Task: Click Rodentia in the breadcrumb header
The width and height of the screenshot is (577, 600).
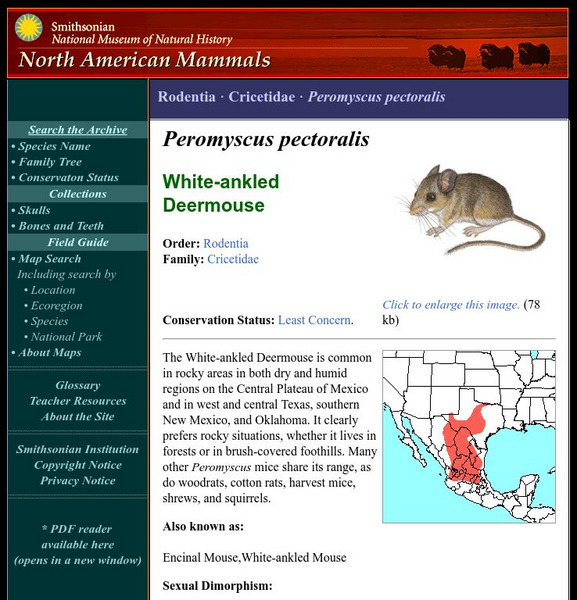Action: 187,97
